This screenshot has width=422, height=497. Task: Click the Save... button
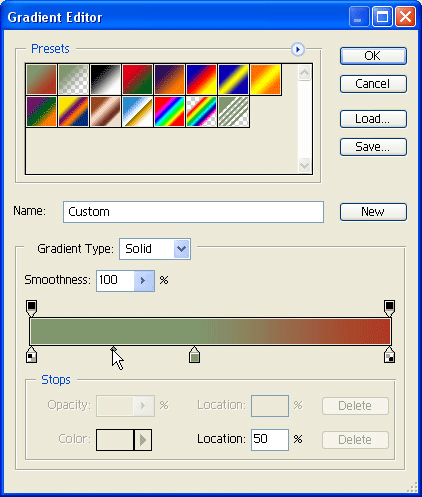pos(373,147)
